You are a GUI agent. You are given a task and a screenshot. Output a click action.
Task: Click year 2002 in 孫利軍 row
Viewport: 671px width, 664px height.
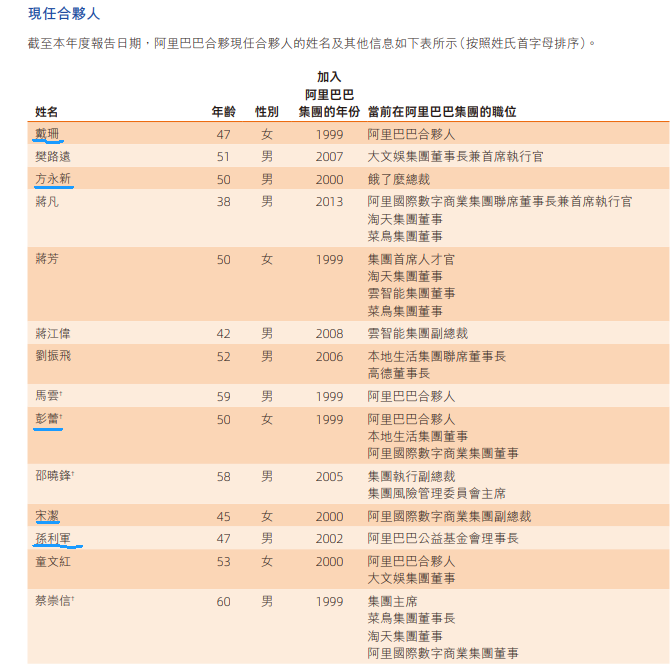coord(330,539)
